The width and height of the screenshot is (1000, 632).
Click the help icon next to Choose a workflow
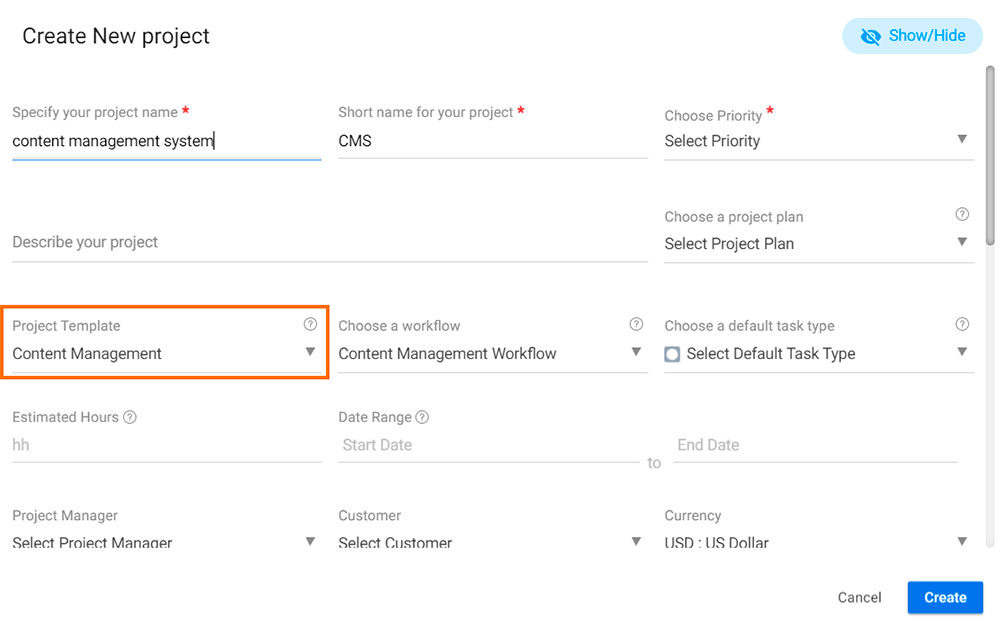point(636,324)
